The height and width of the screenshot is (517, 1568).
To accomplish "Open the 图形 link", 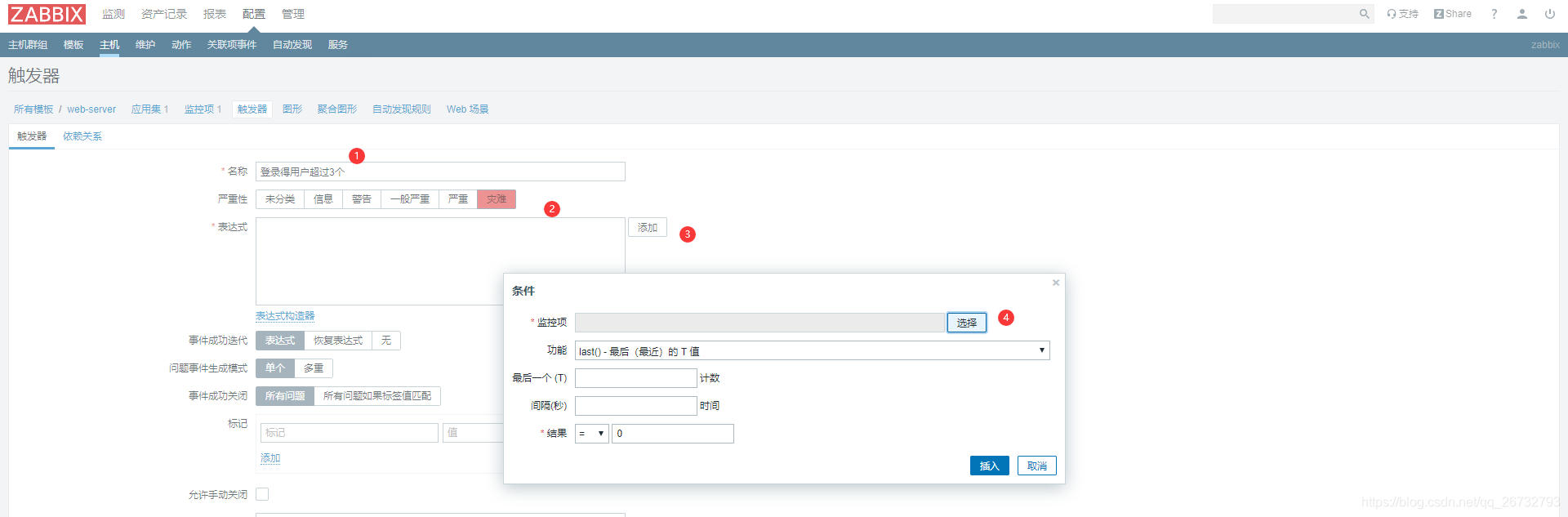I will click(x=292, y=109).
